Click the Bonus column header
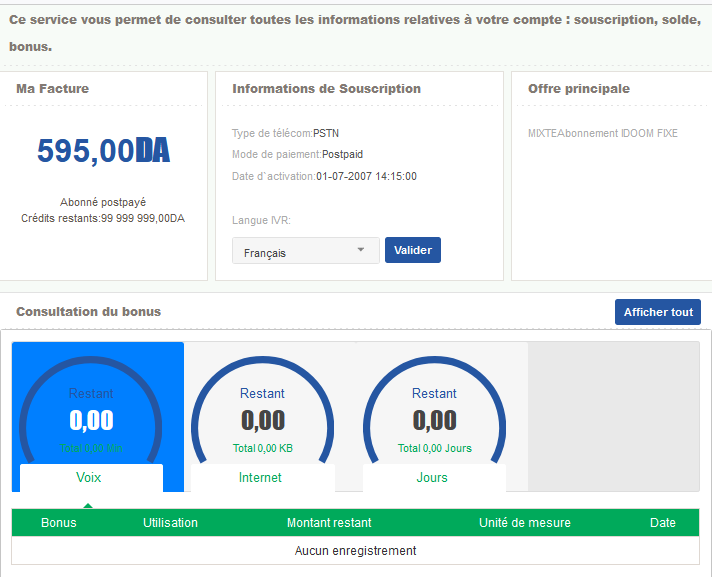 coord(59,523)
